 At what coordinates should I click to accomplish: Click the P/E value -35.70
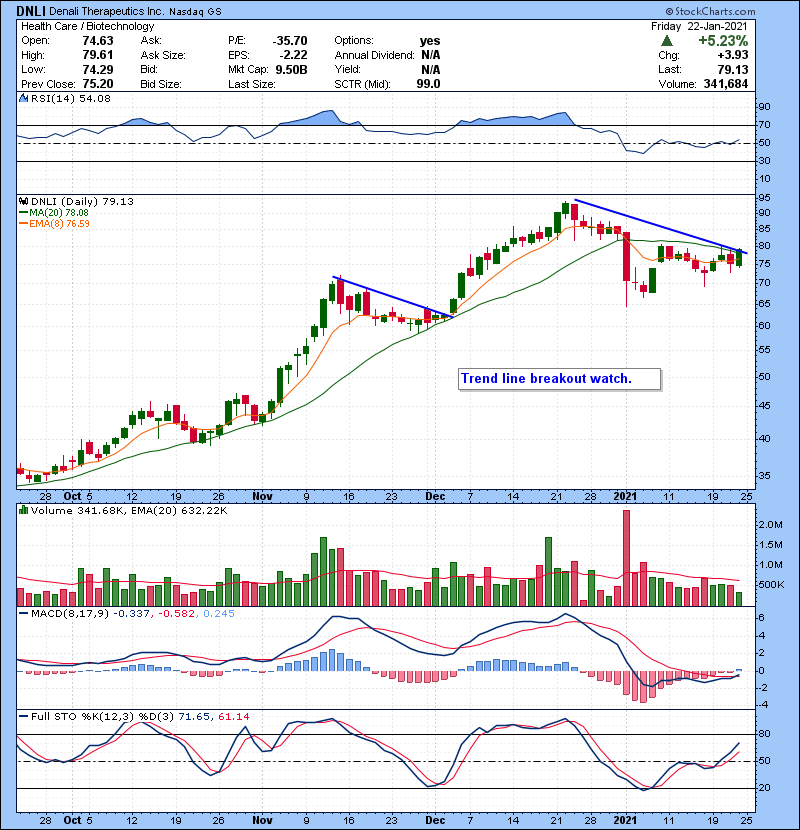290,41
